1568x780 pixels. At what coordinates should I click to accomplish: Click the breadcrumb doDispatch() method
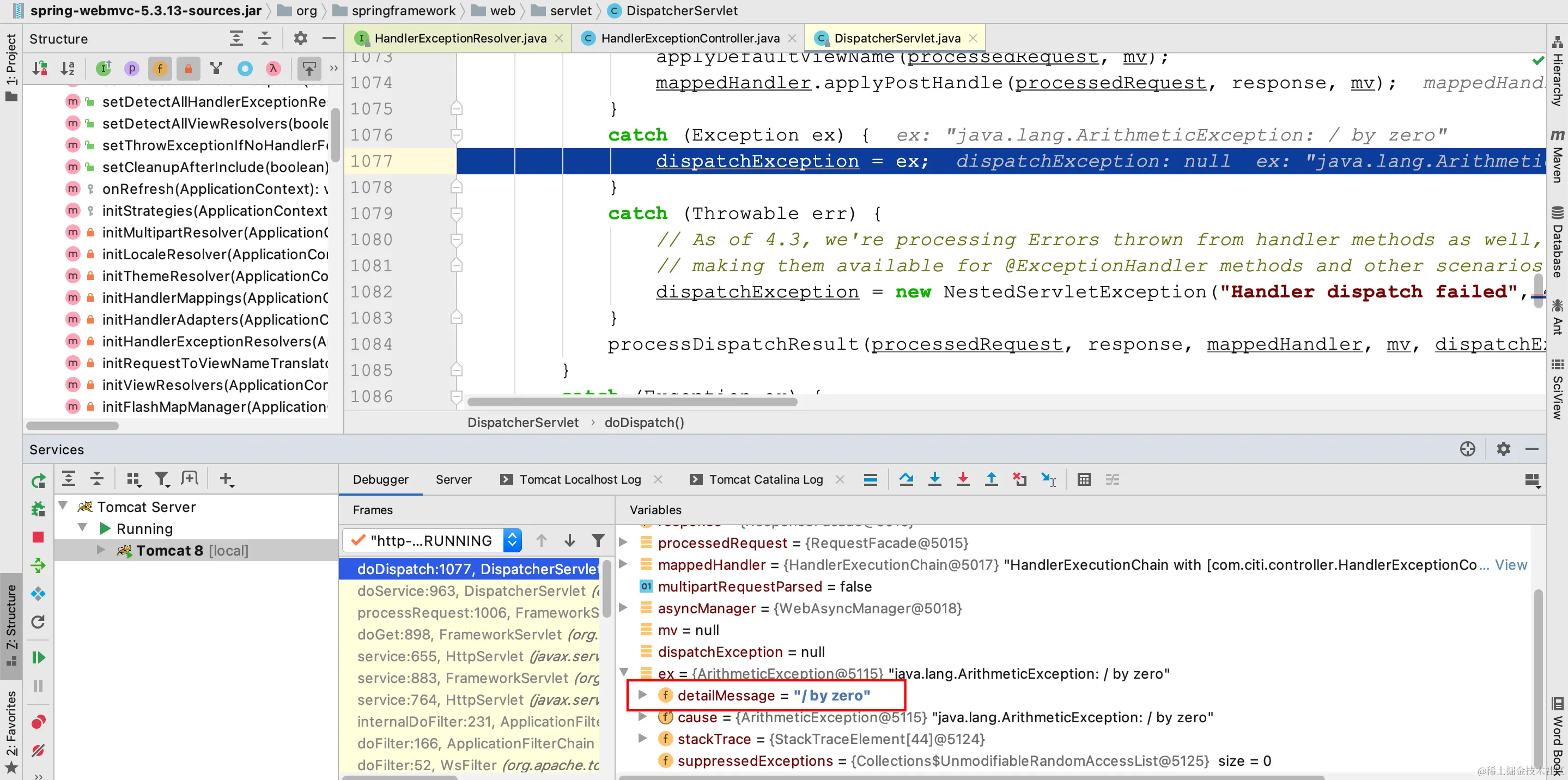click(x=643, y=422)
